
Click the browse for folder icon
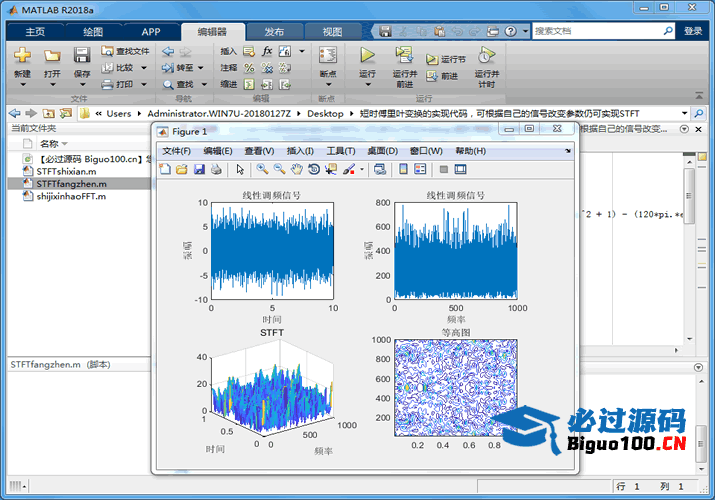tap(66, 113)
